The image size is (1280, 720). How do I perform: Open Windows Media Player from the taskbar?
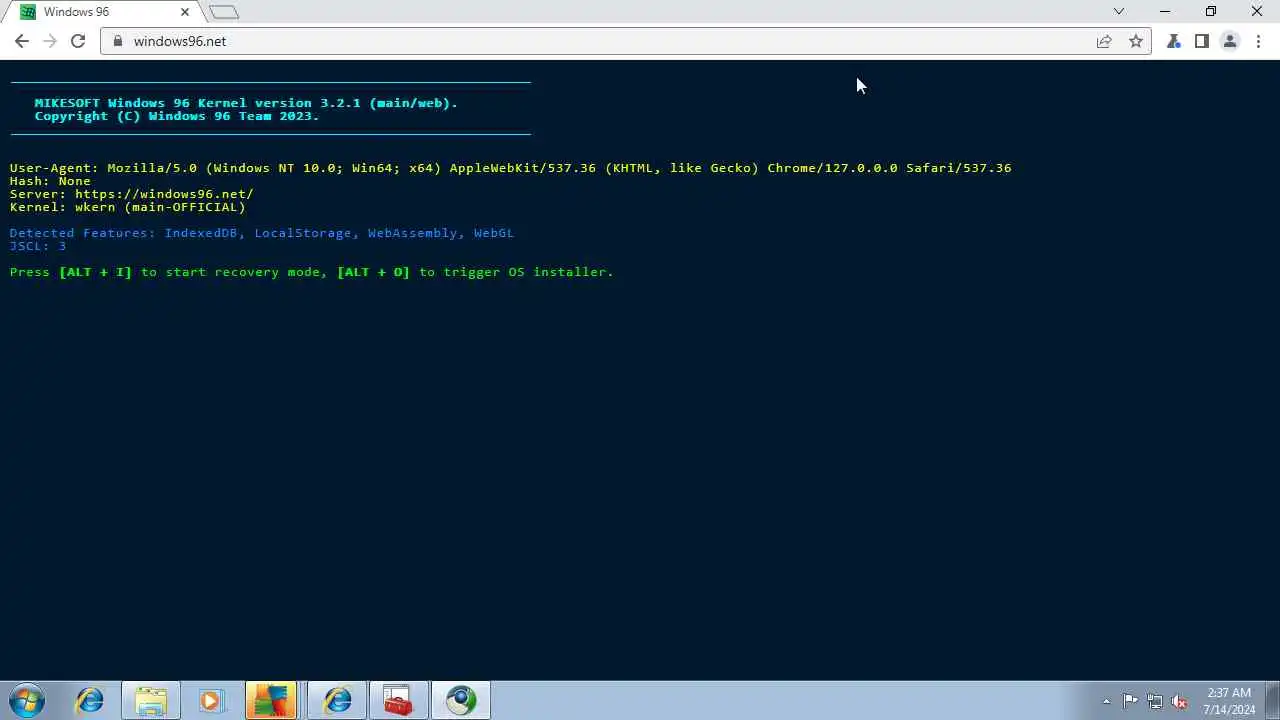point(211,700)
